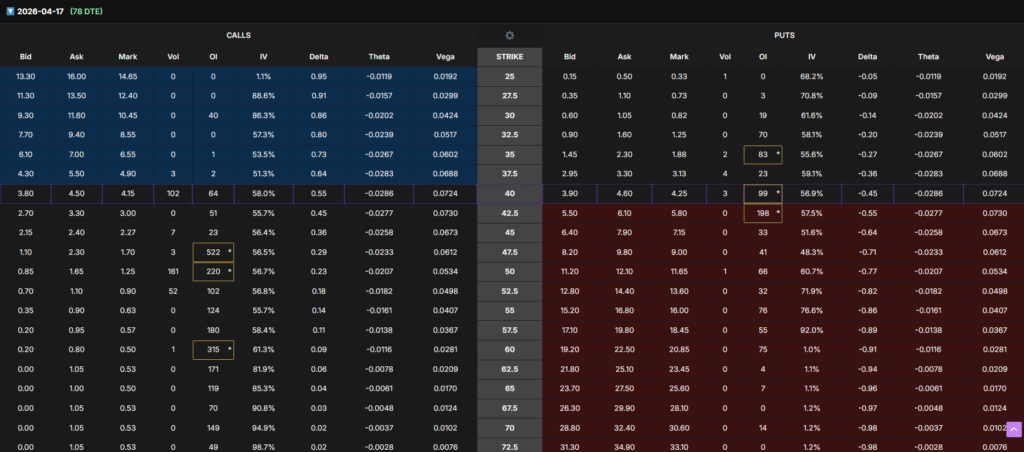Image resolution: width=1024 pixels, height=452 pixels.
Task: Sort by the STRIKE column header
Action: 510,57
